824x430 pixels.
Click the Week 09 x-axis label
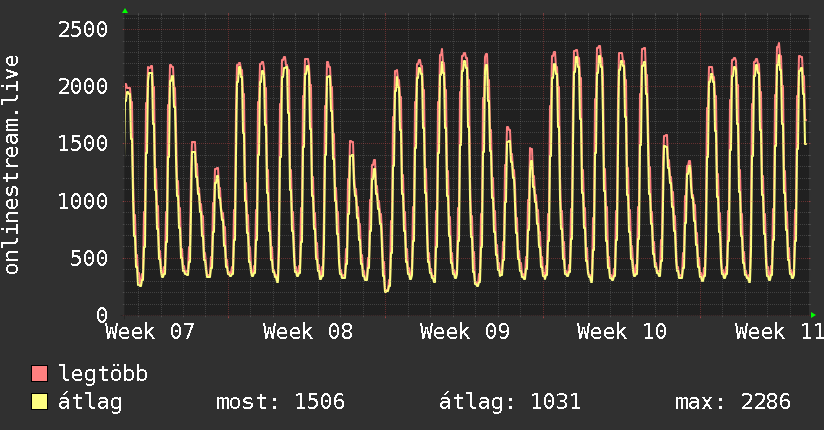[x=465, y=331]
